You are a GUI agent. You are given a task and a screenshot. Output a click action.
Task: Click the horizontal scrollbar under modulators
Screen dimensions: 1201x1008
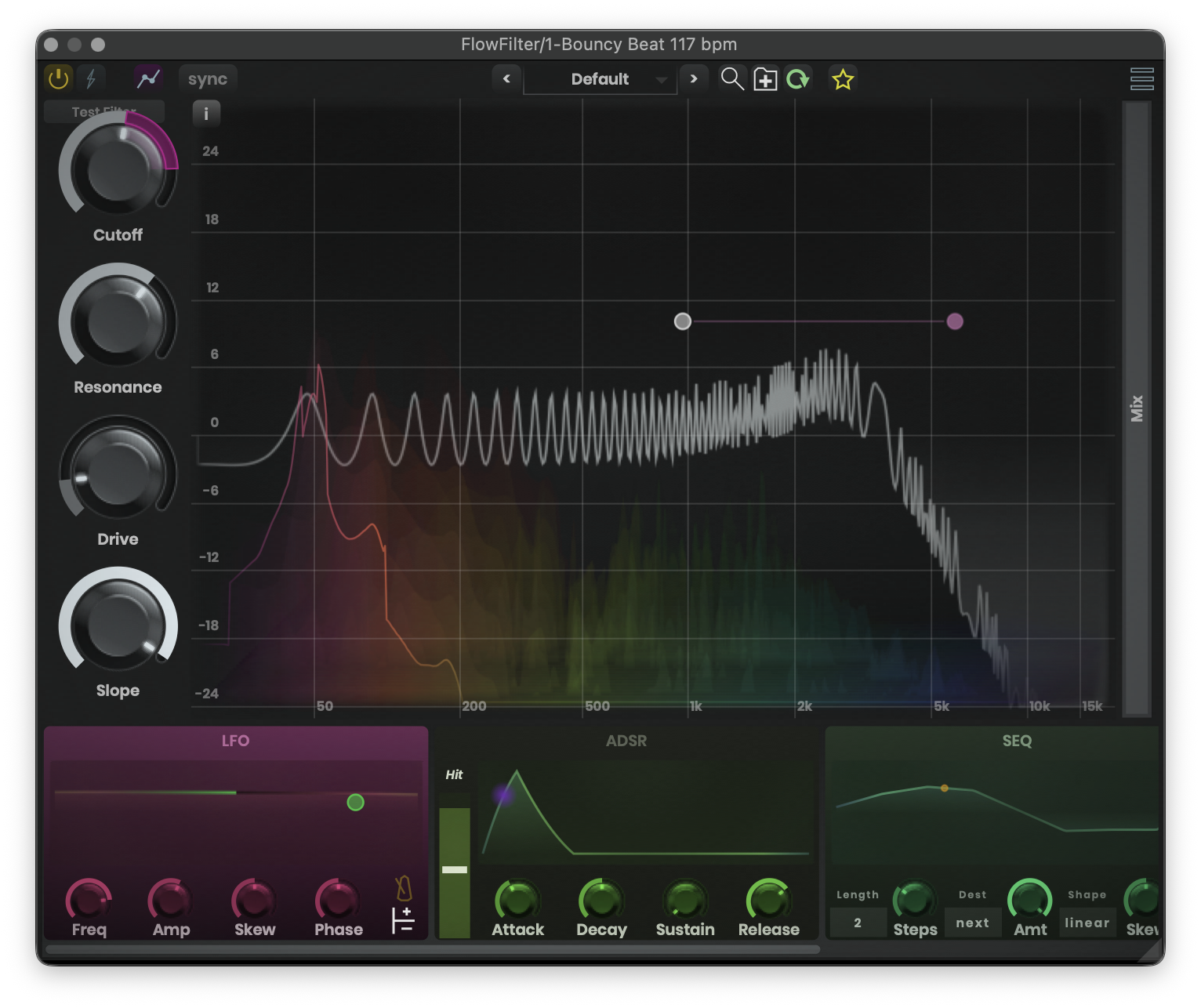pos(433,949)
